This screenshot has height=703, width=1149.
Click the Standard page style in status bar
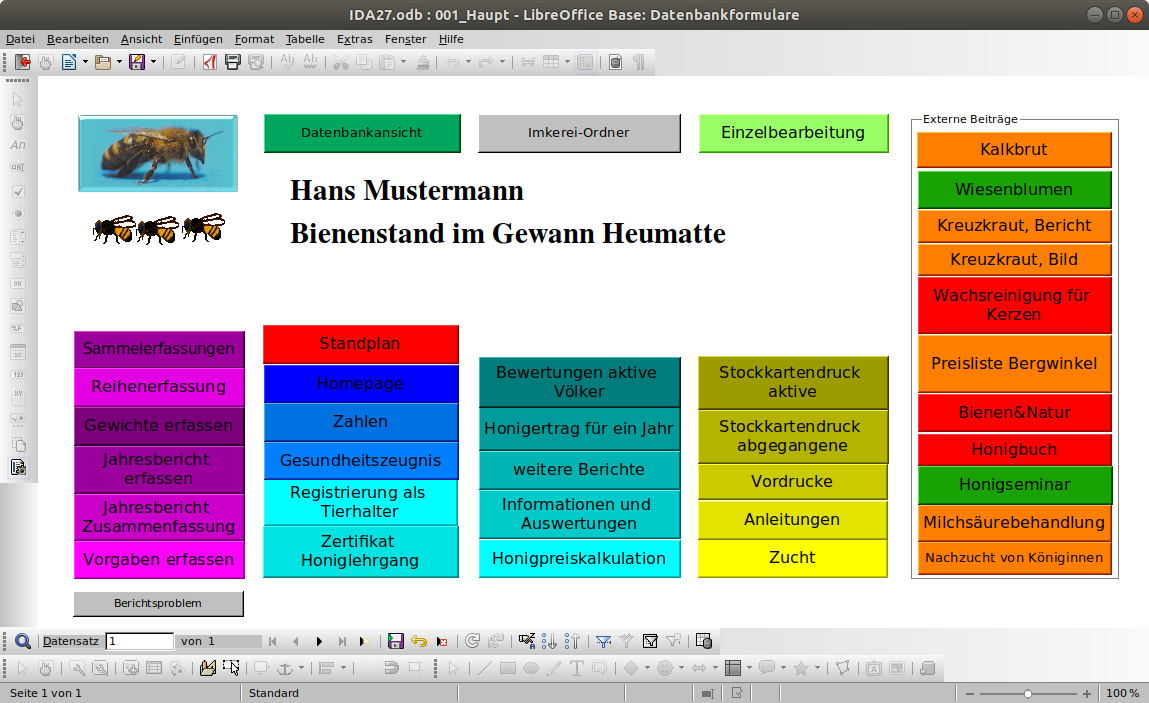(x=273, y=693)
